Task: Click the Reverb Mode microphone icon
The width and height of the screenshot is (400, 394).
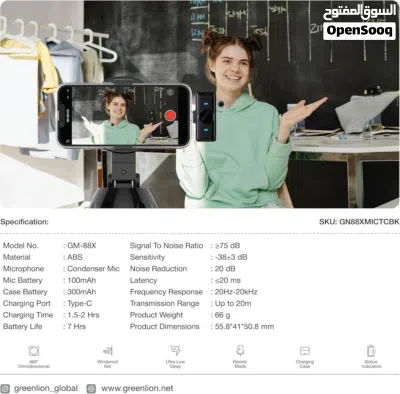Action: (x=240, y=351)
